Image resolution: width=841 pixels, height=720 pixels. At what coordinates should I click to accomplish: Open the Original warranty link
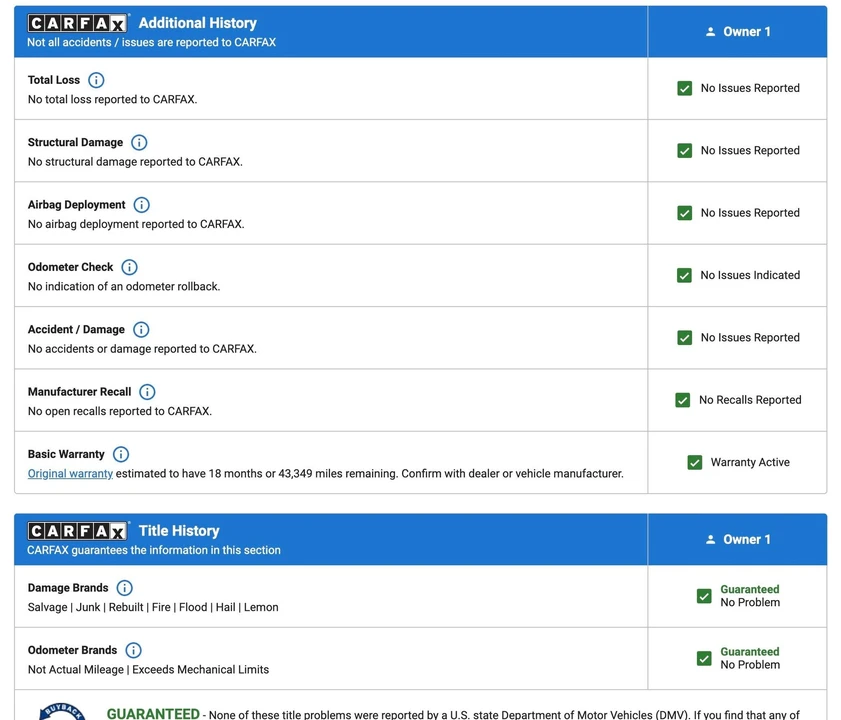click(x=70, y=474)
